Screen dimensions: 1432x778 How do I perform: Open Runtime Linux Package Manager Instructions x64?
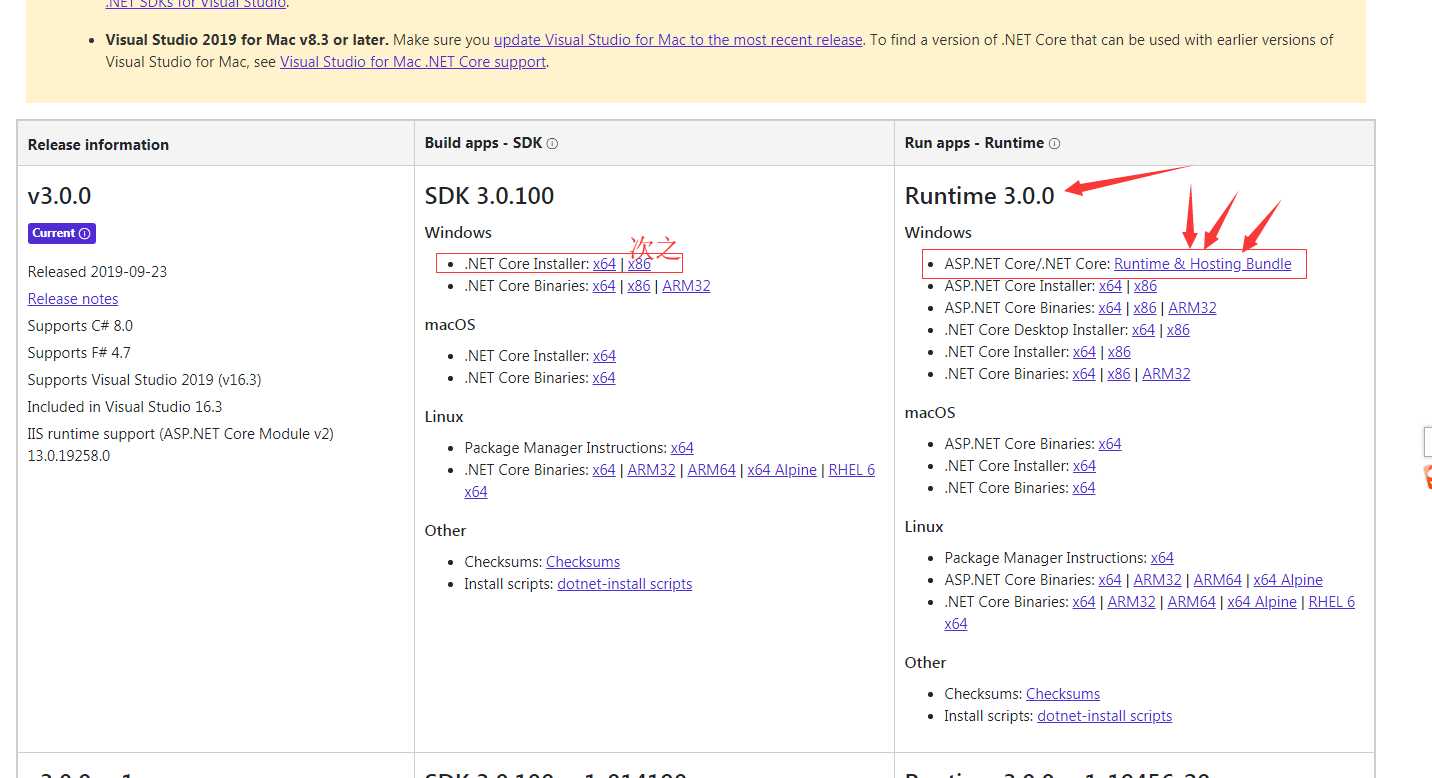(x=1162, y=558)
